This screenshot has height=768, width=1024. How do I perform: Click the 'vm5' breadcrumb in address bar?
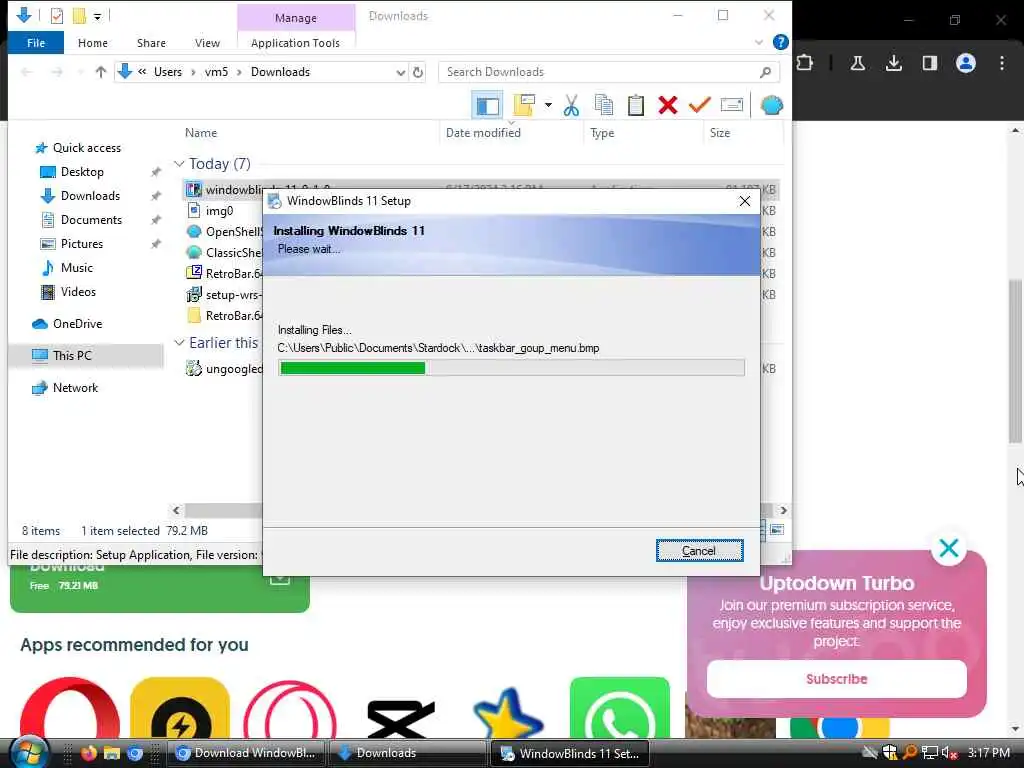(x=216, y=72)
